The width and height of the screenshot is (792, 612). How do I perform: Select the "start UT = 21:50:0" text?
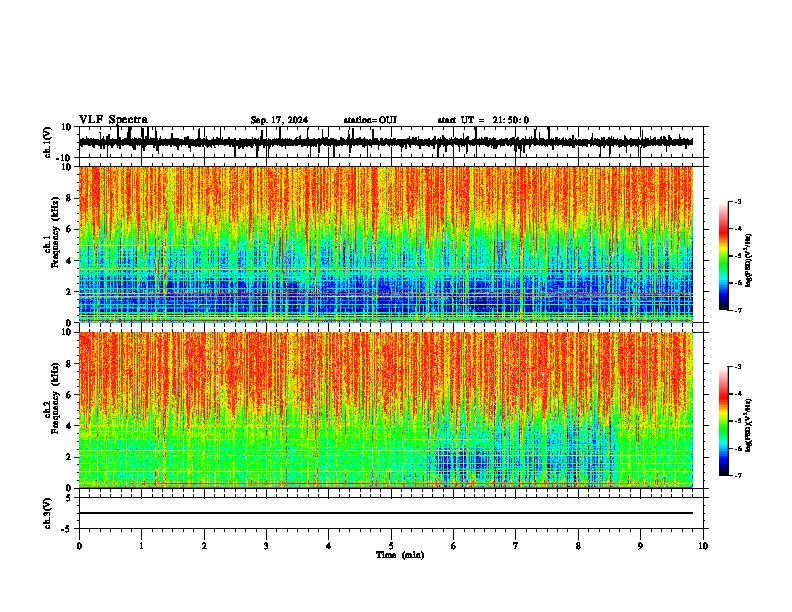pos(483,120)
